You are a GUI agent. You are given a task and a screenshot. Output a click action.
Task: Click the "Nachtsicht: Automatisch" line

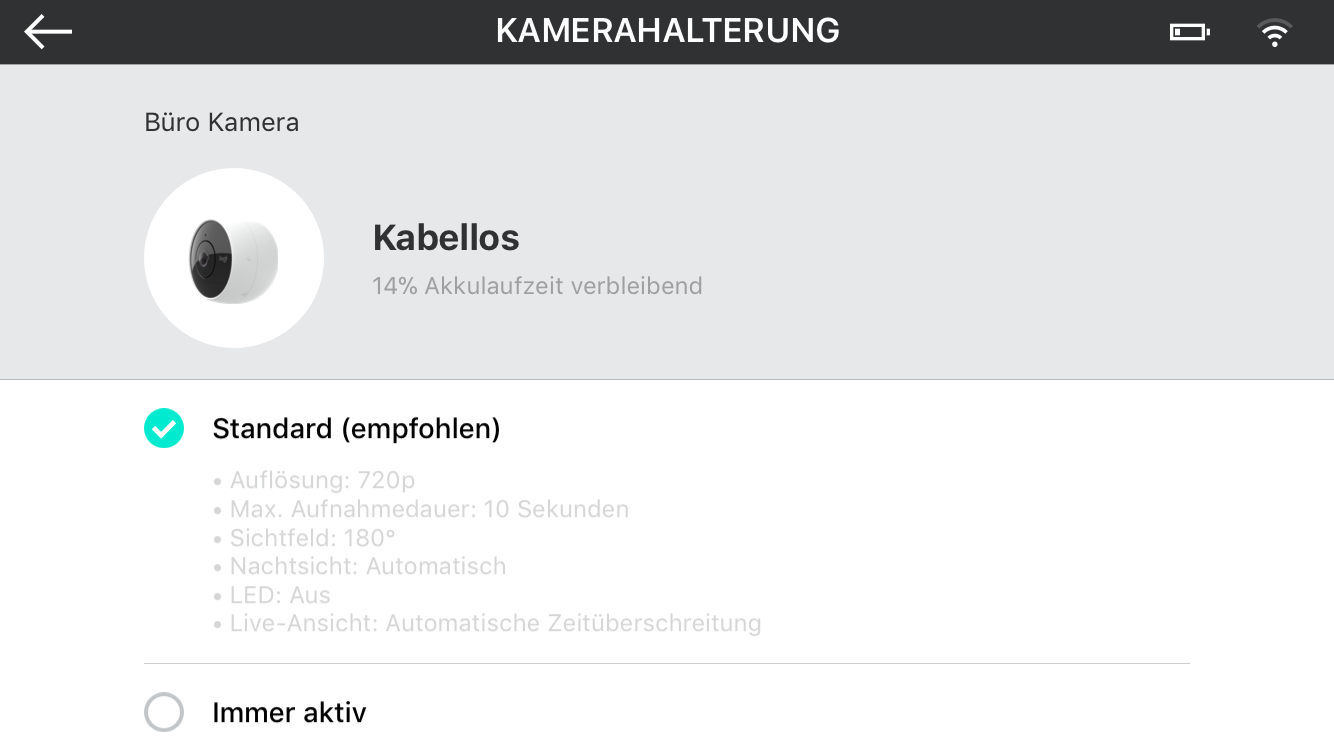coord(359,566)
